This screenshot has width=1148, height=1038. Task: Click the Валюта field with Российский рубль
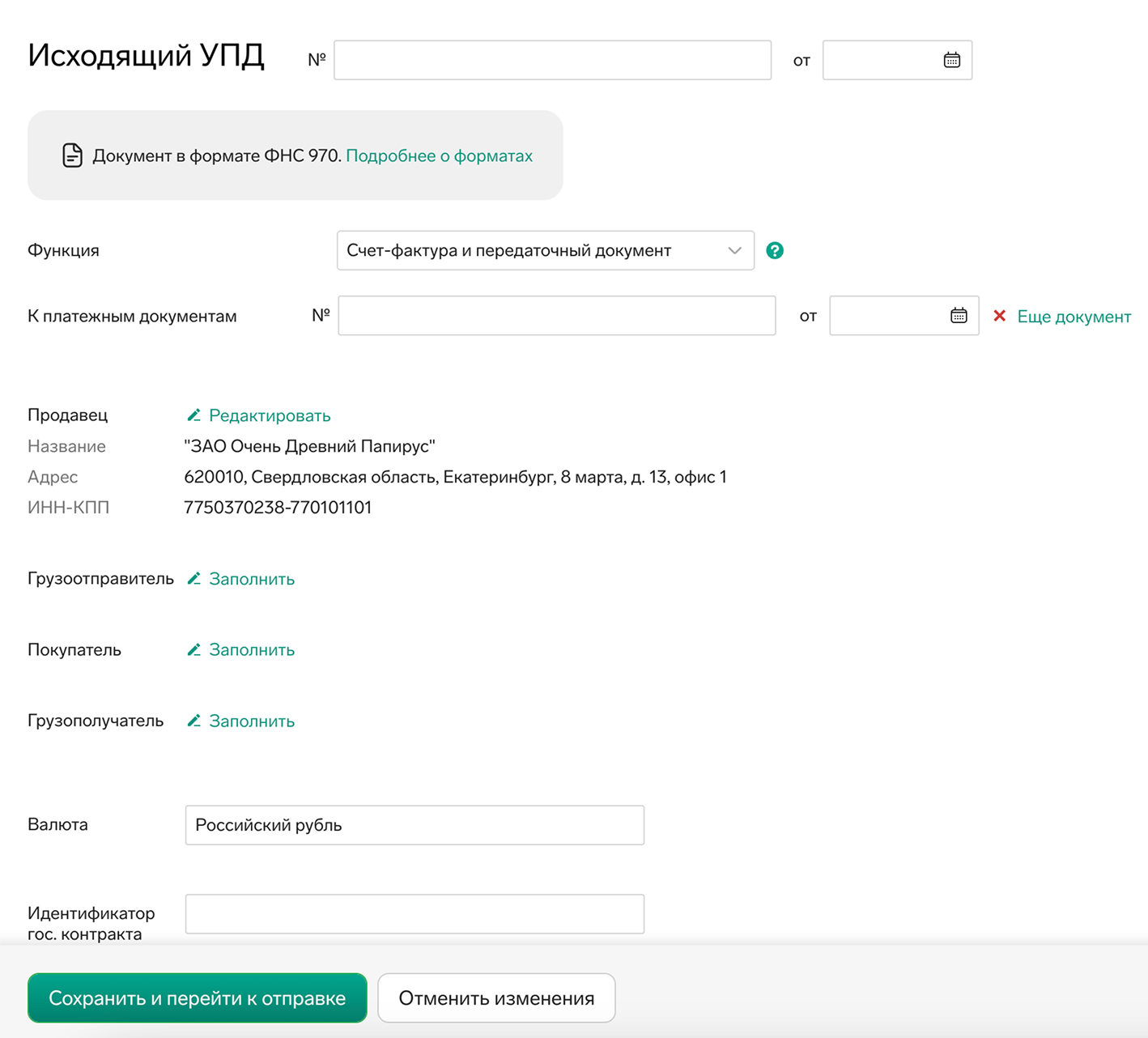point(415,825)
